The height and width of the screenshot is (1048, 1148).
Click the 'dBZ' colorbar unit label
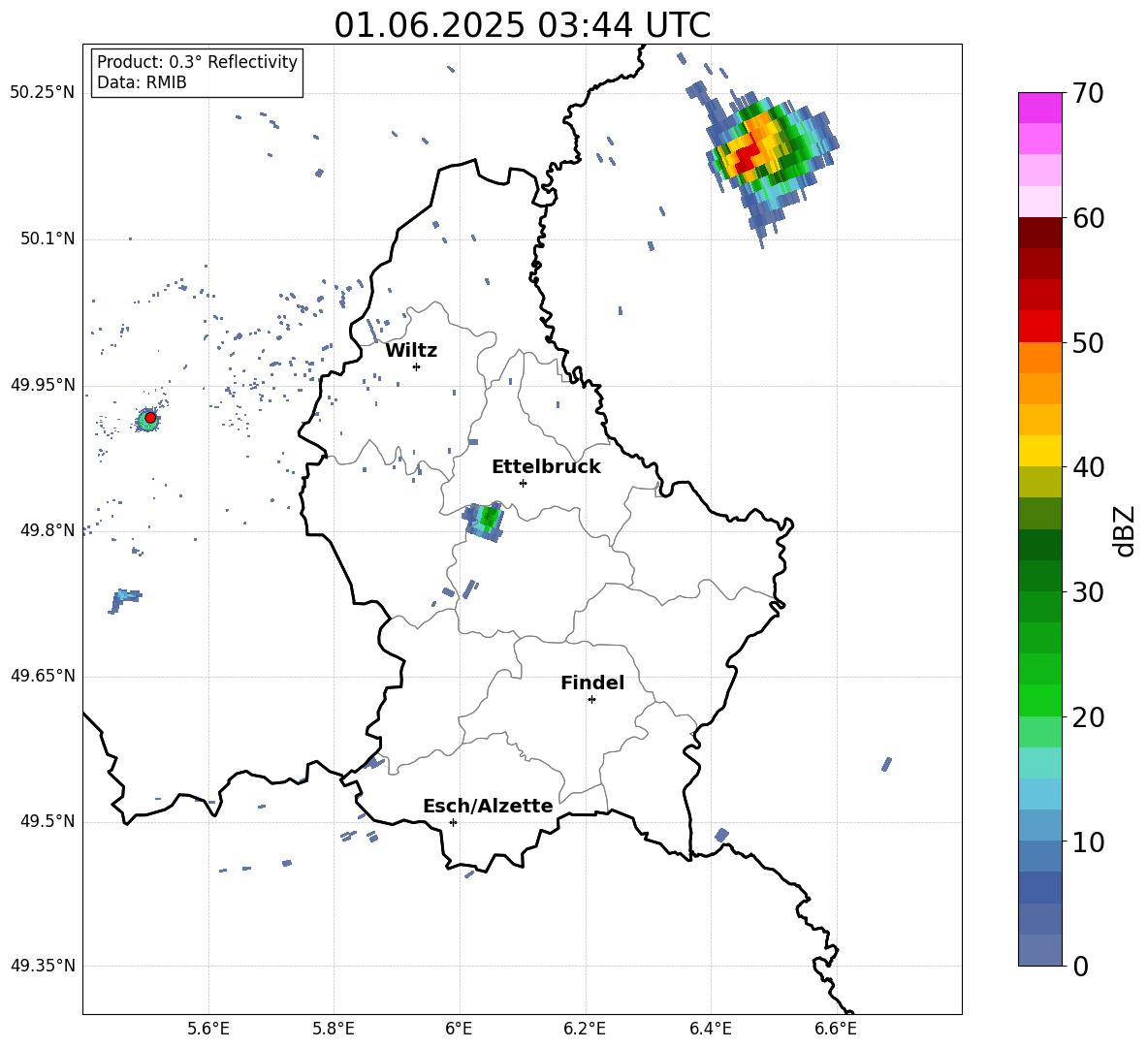pos(1124,530)
